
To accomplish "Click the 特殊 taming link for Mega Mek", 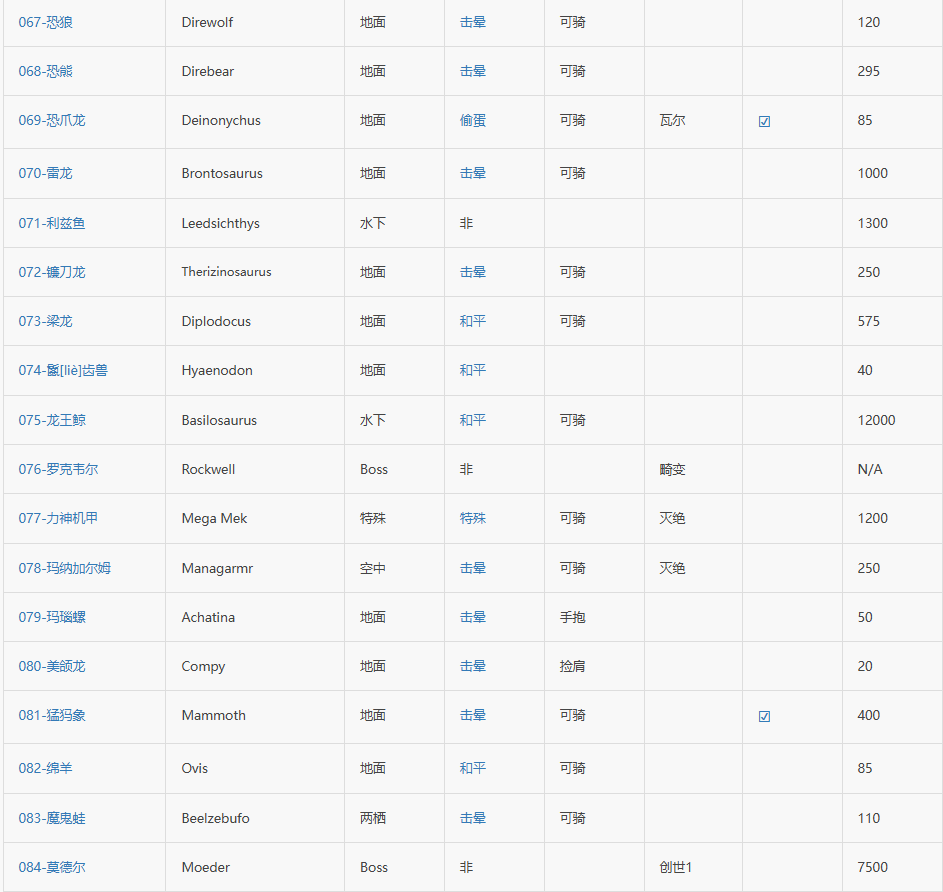I will (x=473, y=518).
